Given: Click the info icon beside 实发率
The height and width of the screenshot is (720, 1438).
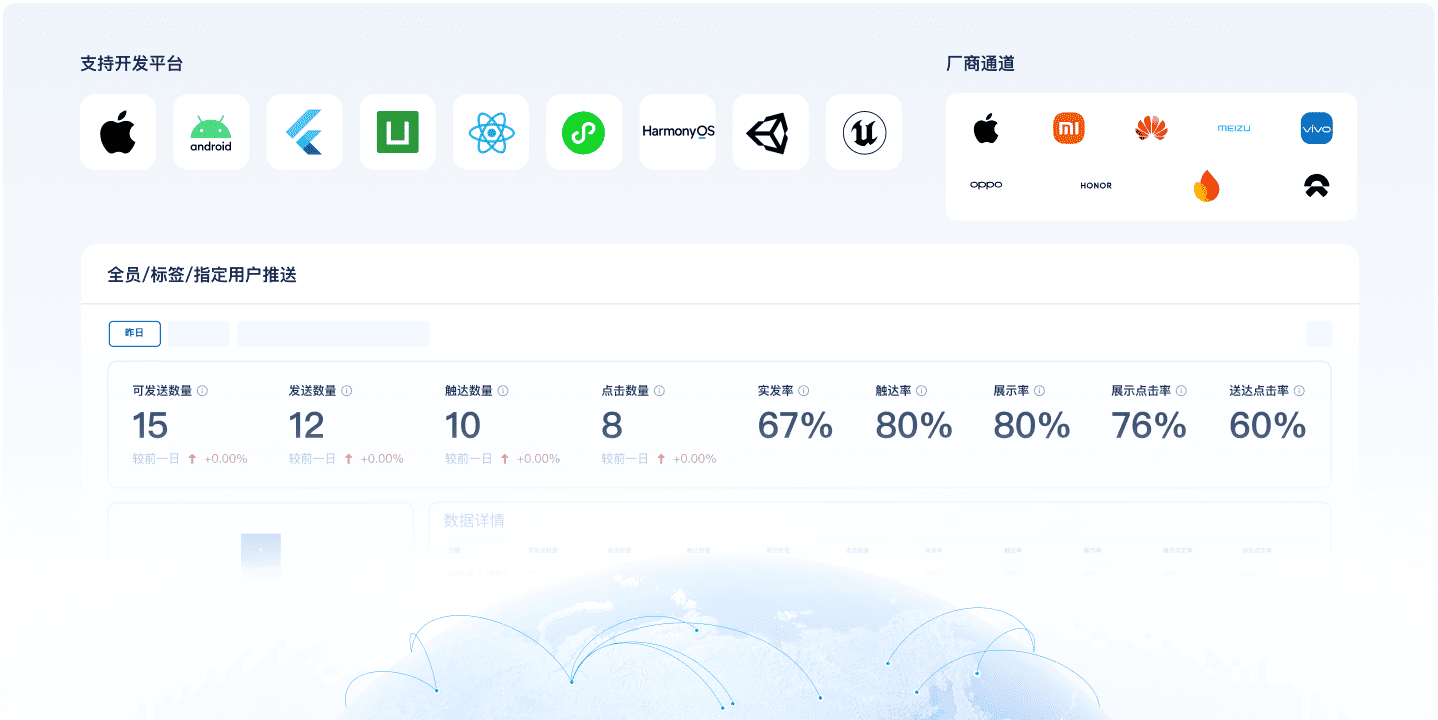Looking at the screenshot, I should [x=803, y=391].
